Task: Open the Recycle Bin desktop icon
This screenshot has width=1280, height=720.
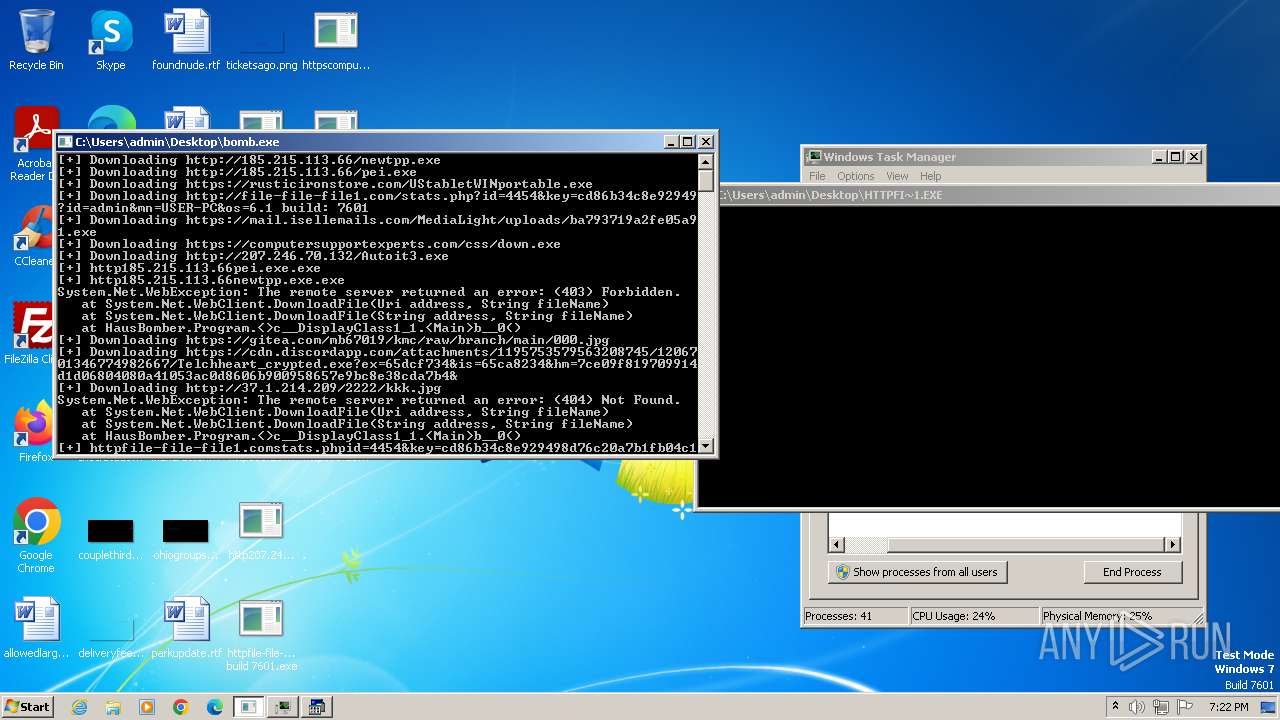Action: [x=36, y=40]
